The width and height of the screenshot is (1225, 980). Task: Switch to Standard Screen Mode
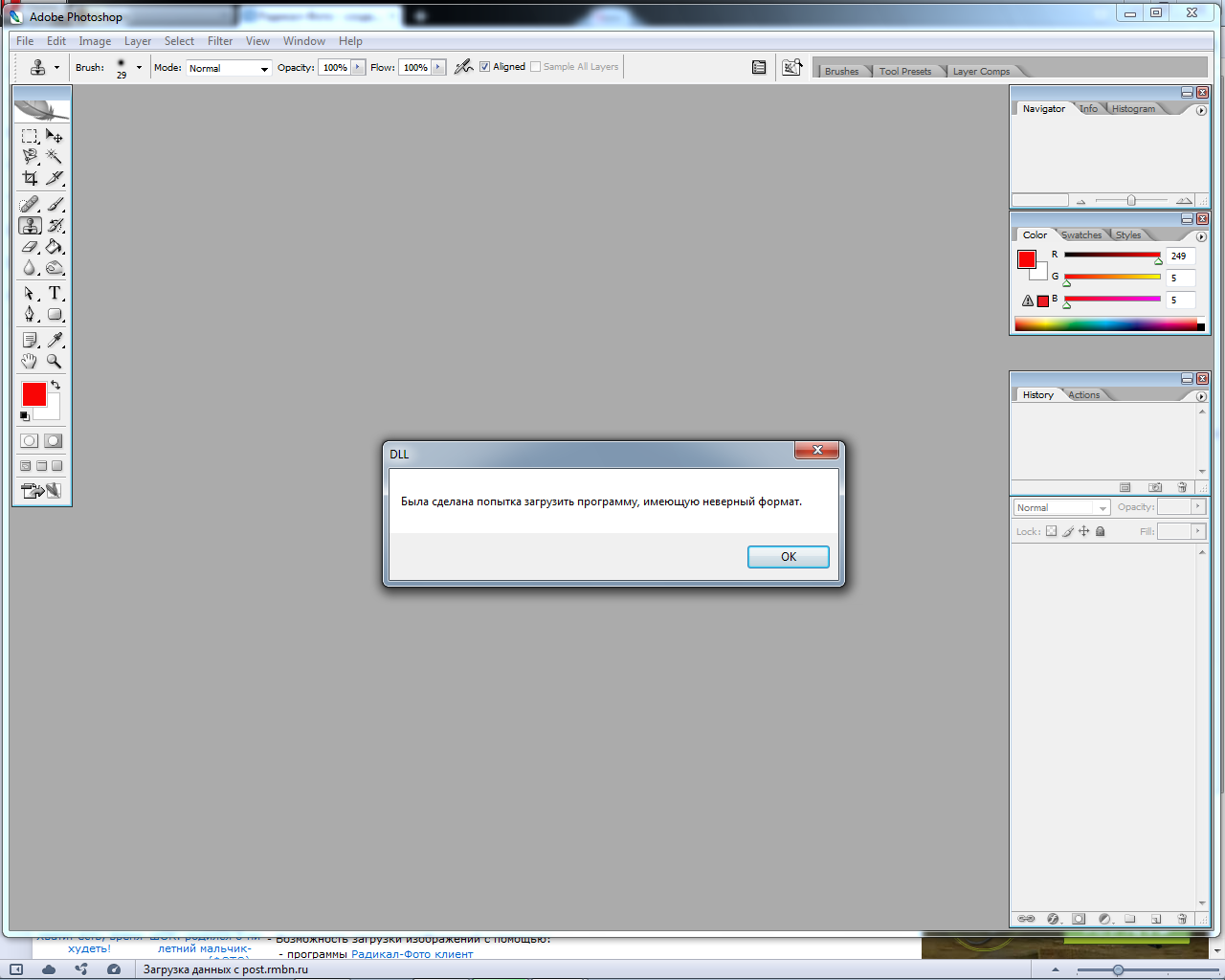click(x=26, y=466)
